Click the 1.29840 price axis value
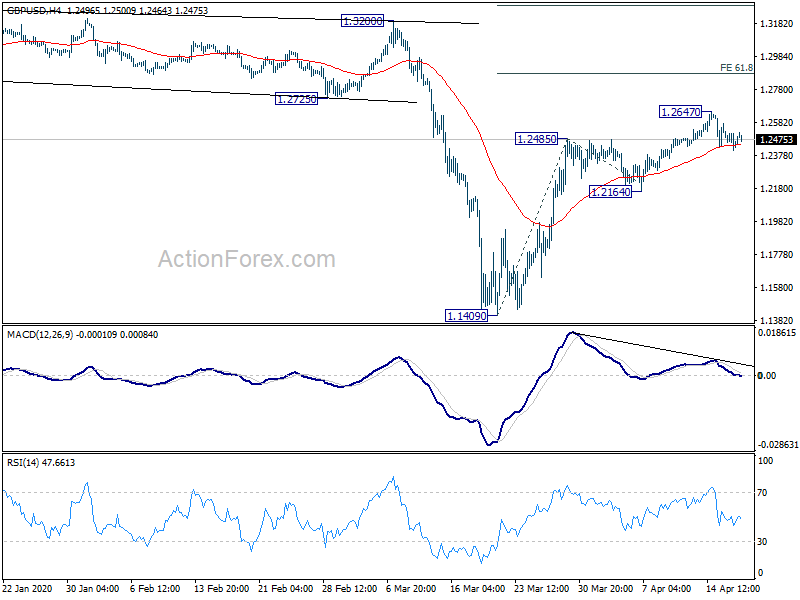 coord(777,57)
